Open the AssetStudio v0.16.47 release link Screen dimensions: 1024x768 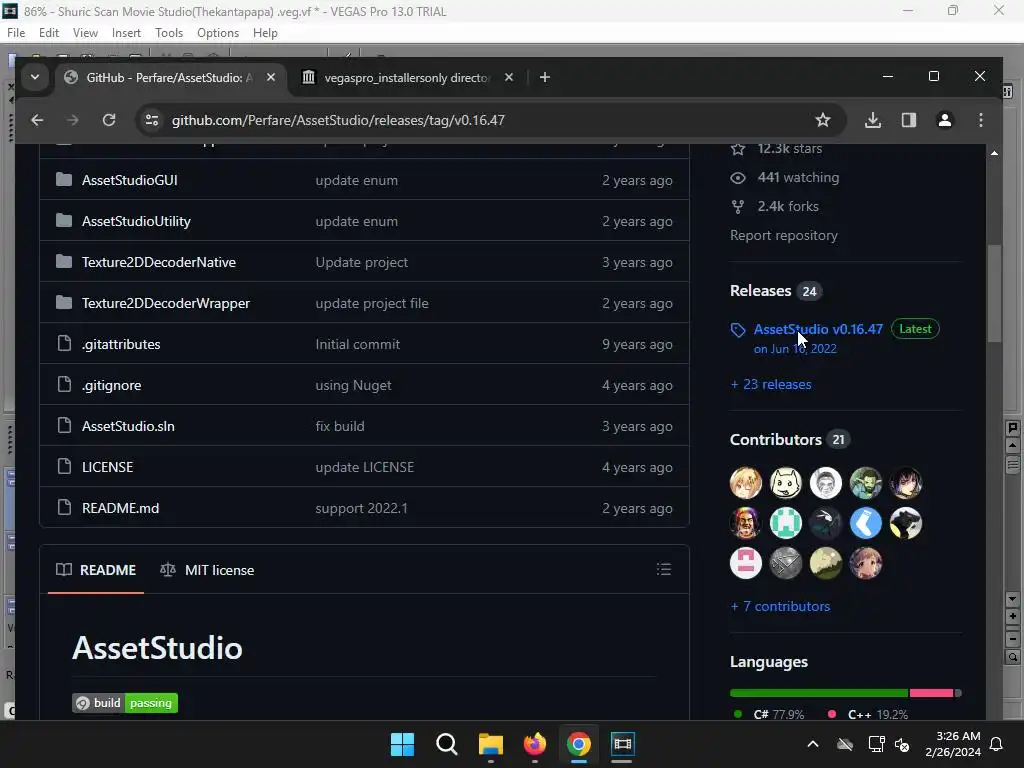(x=818, y=329)
